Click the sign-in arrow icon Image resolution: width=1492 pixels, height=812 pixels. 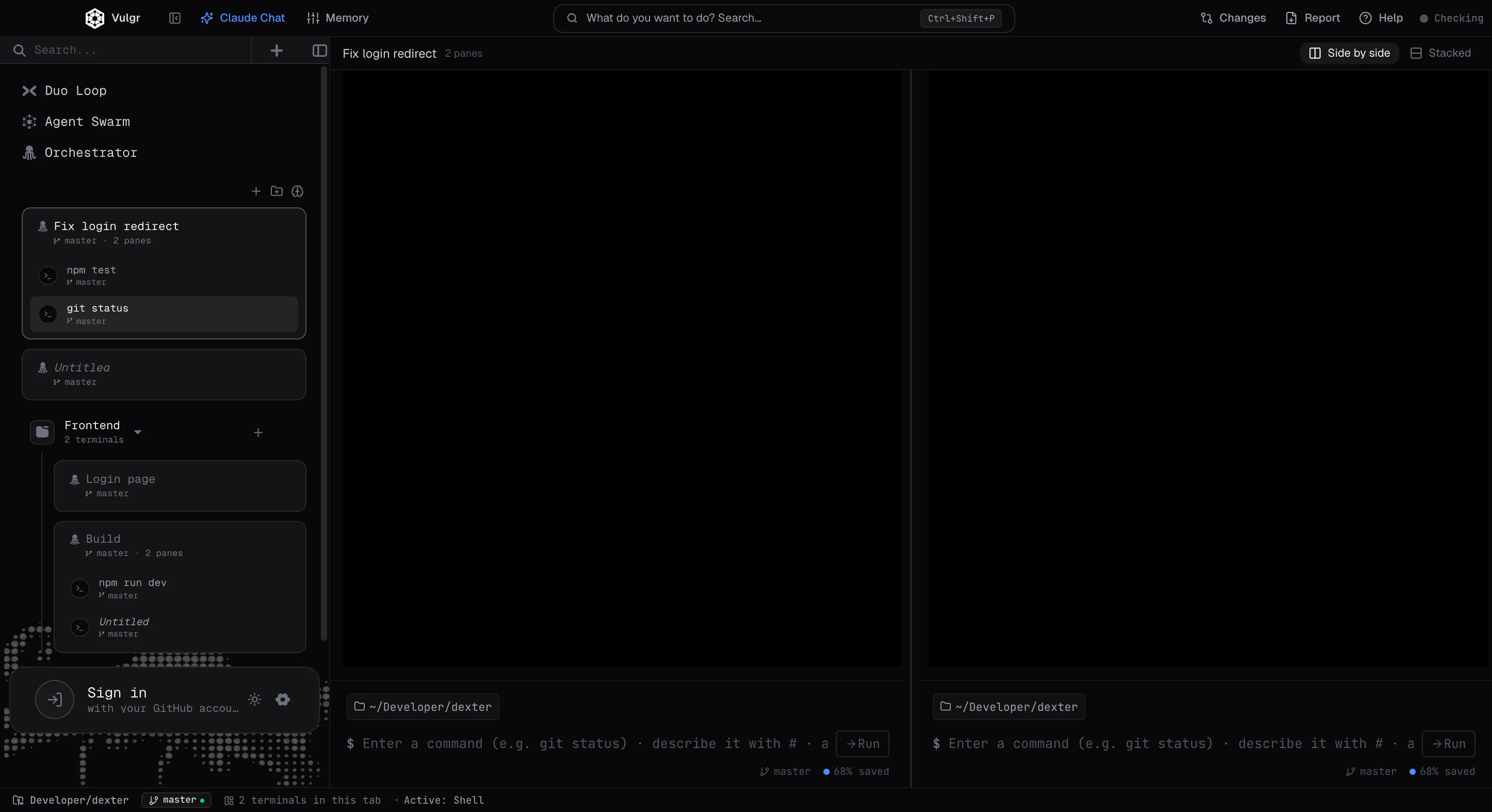click(x=55, y=700)
